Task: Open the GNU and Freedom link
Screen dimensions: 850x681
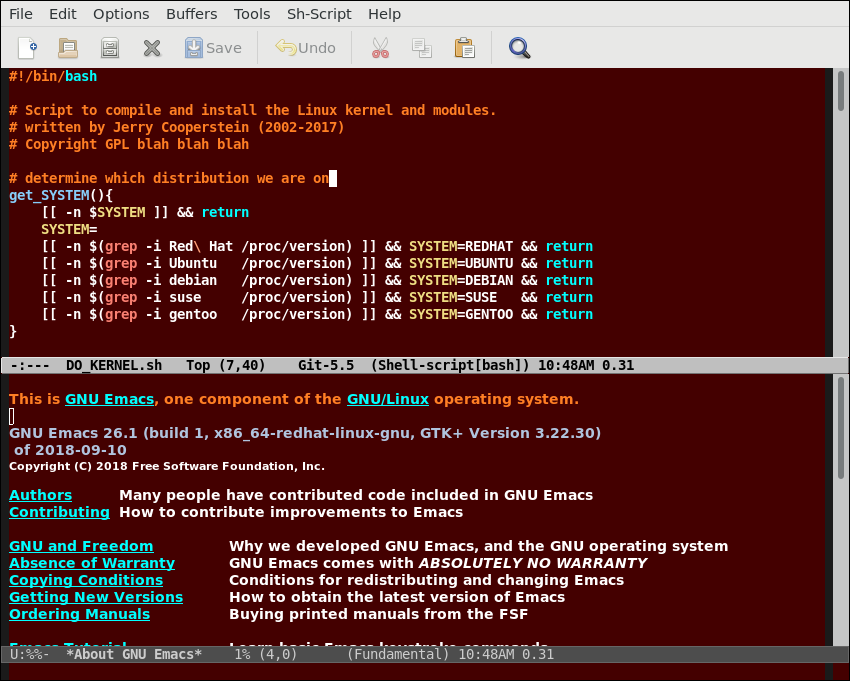Action: click(x=81, y=546)
